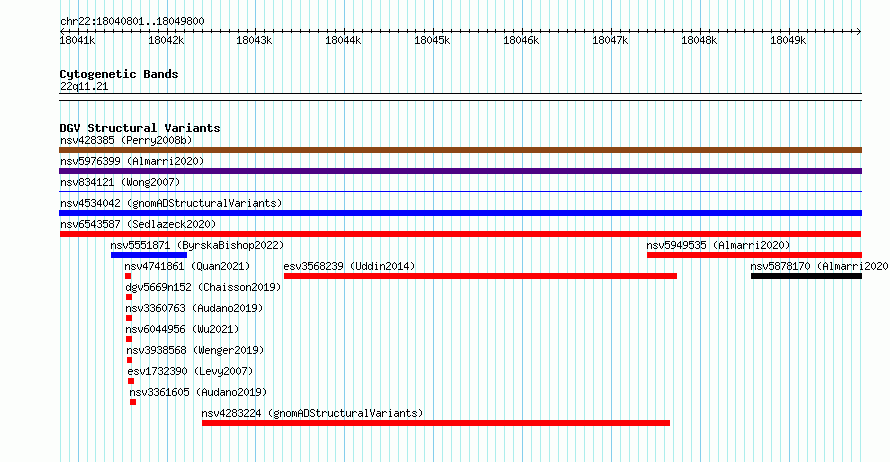Image resolution: width=890 pixels, height=462 pixels.
Task: Click small red dgv5669n152 marker
Action: [129, 297]
